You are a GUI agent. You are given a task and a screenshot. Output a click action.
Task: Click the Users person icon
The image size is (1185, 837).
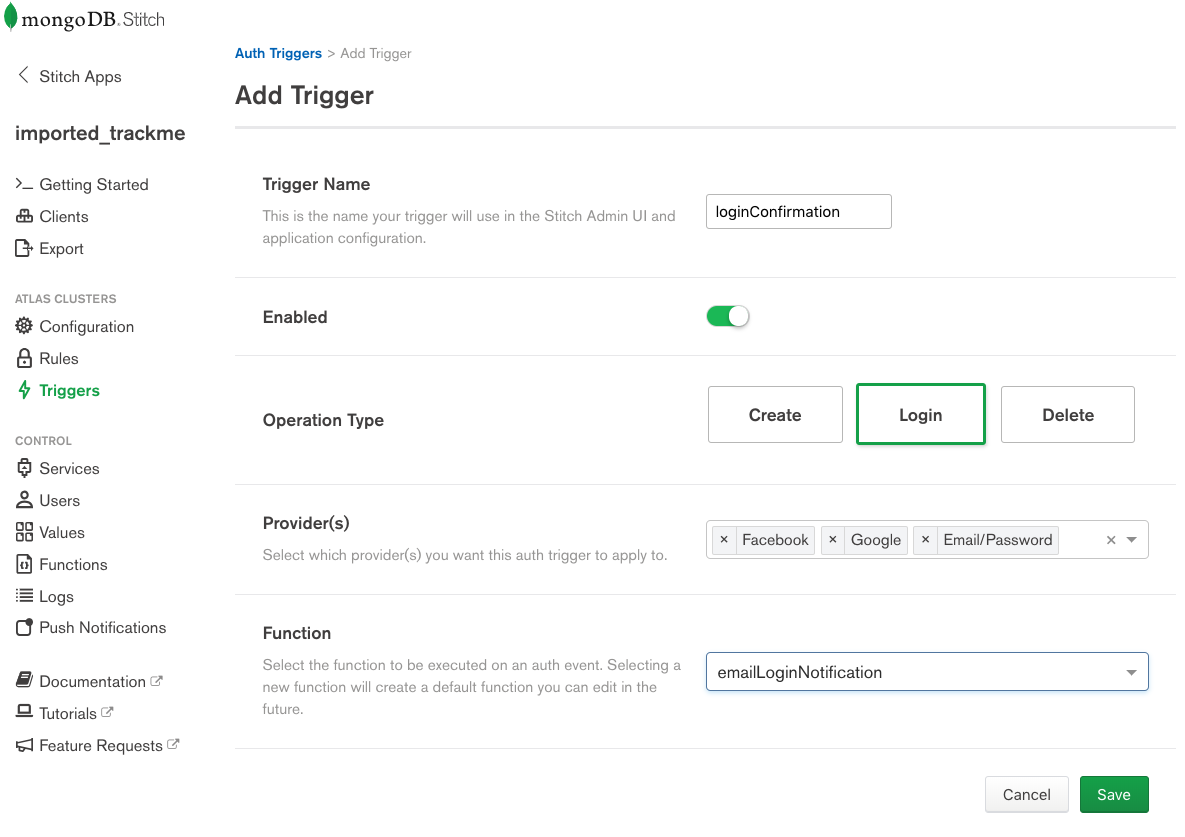point(24,499)
